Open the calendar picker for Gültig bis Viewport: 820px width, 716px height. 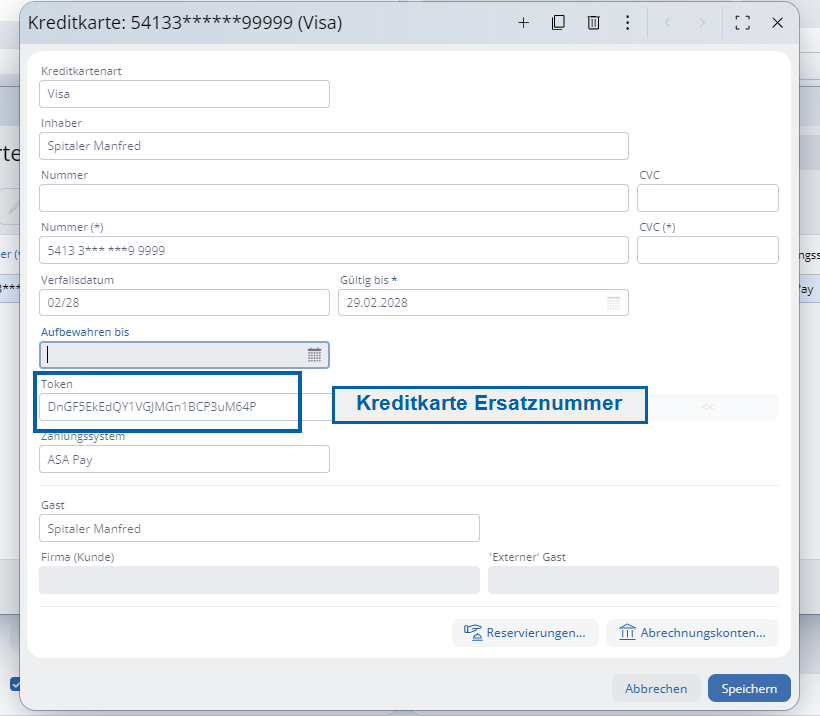[x=614, y=303]
